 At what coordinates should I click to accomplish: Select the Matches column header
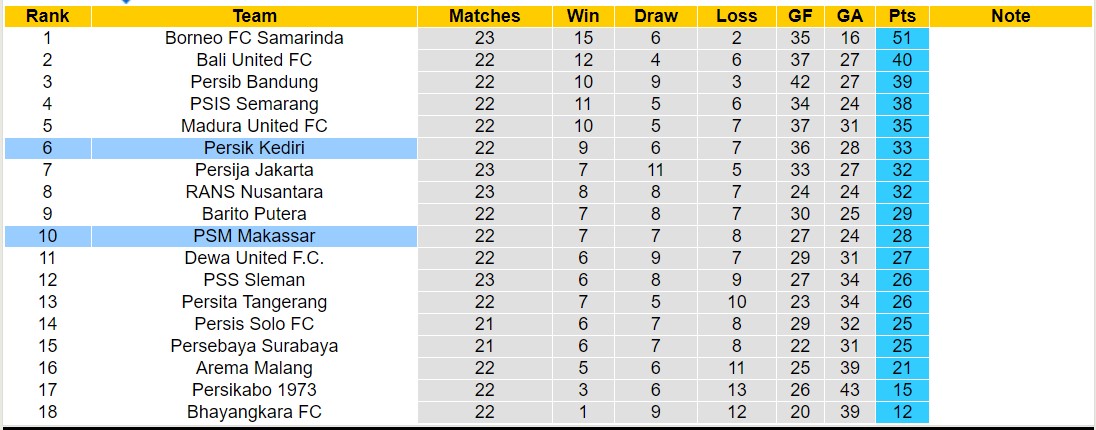coord(484,16)
